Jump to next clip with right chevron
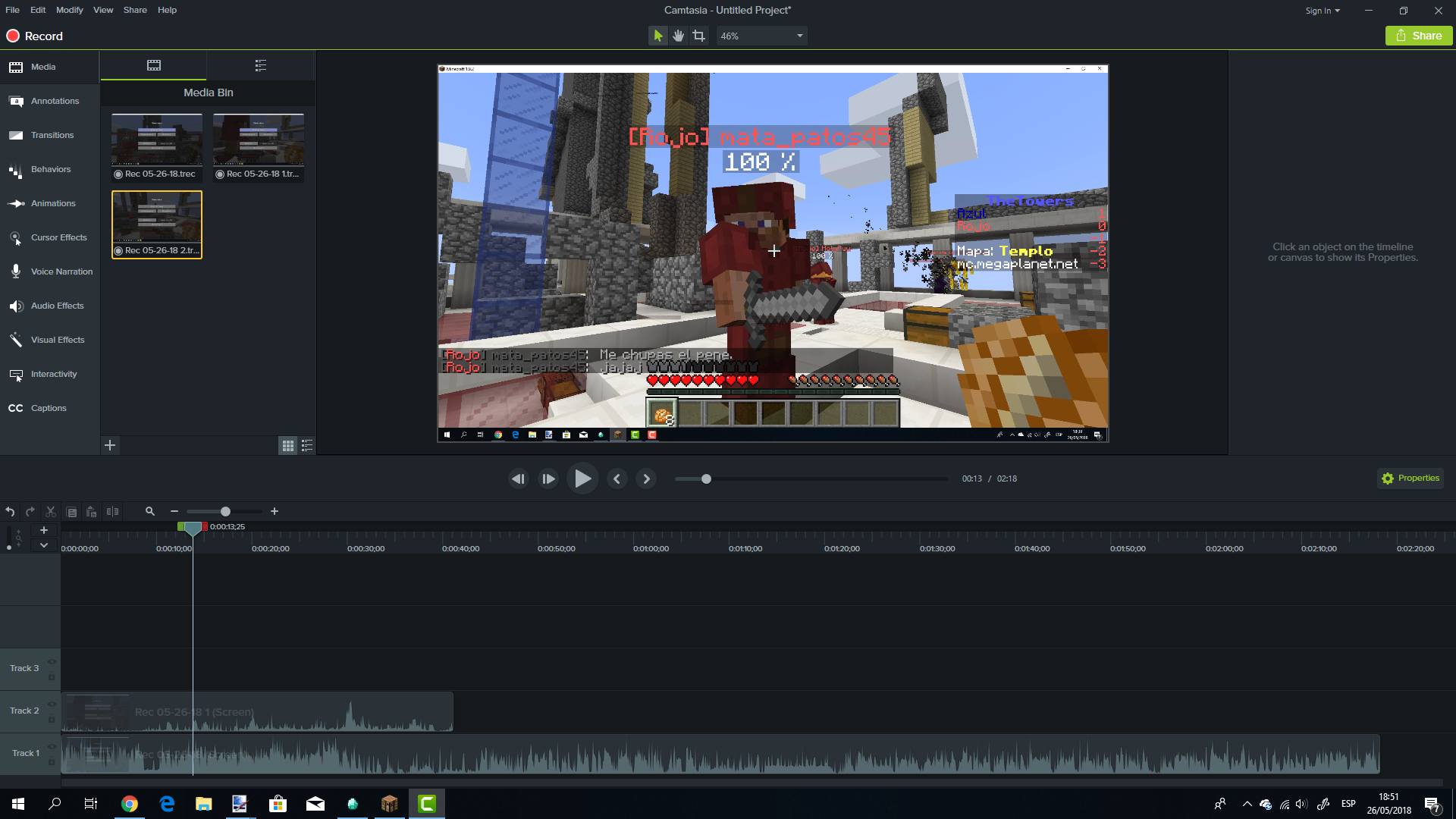 tap(646, 479)
